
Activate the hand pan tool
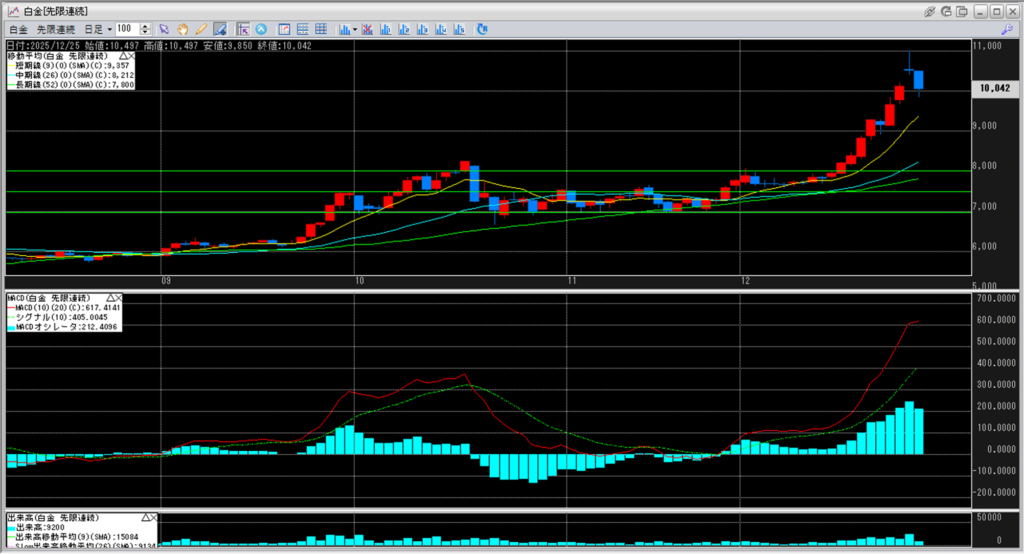[x=183, y=29]
